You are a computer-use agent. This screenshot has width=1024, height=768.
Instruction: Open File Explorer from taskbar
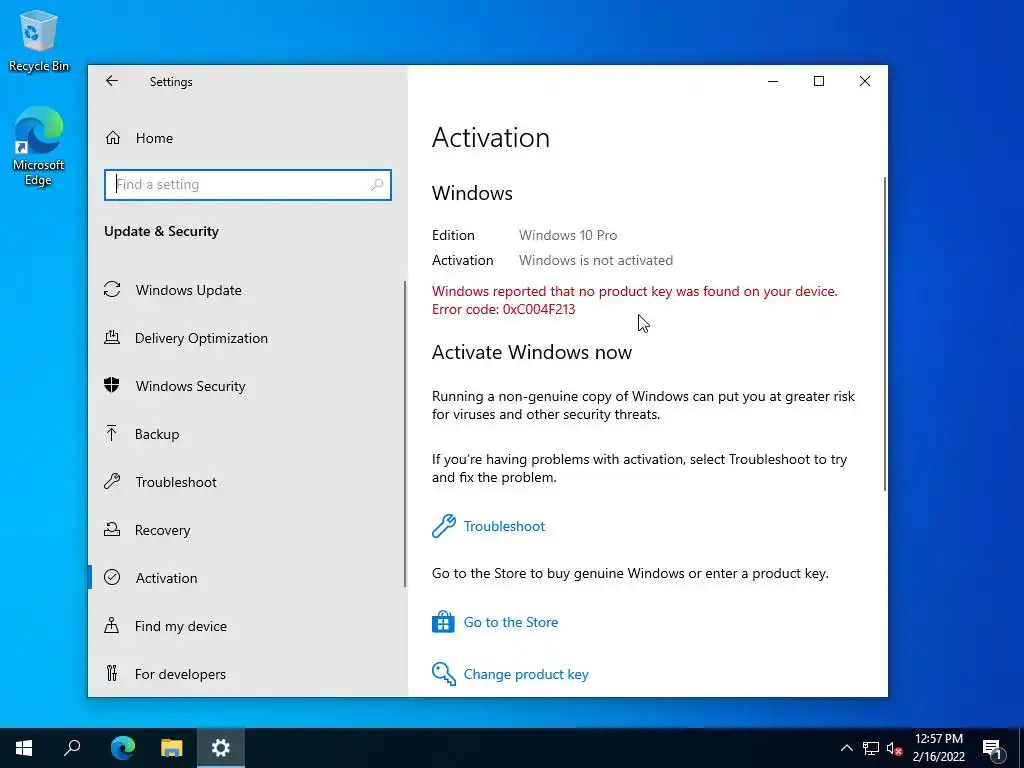pos(172,748)
